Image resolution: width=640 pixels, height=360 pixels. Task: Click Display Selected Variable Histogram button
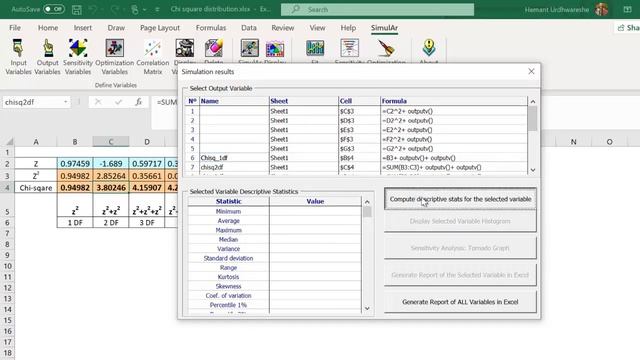pyautogui.click(x=460, y=221)
